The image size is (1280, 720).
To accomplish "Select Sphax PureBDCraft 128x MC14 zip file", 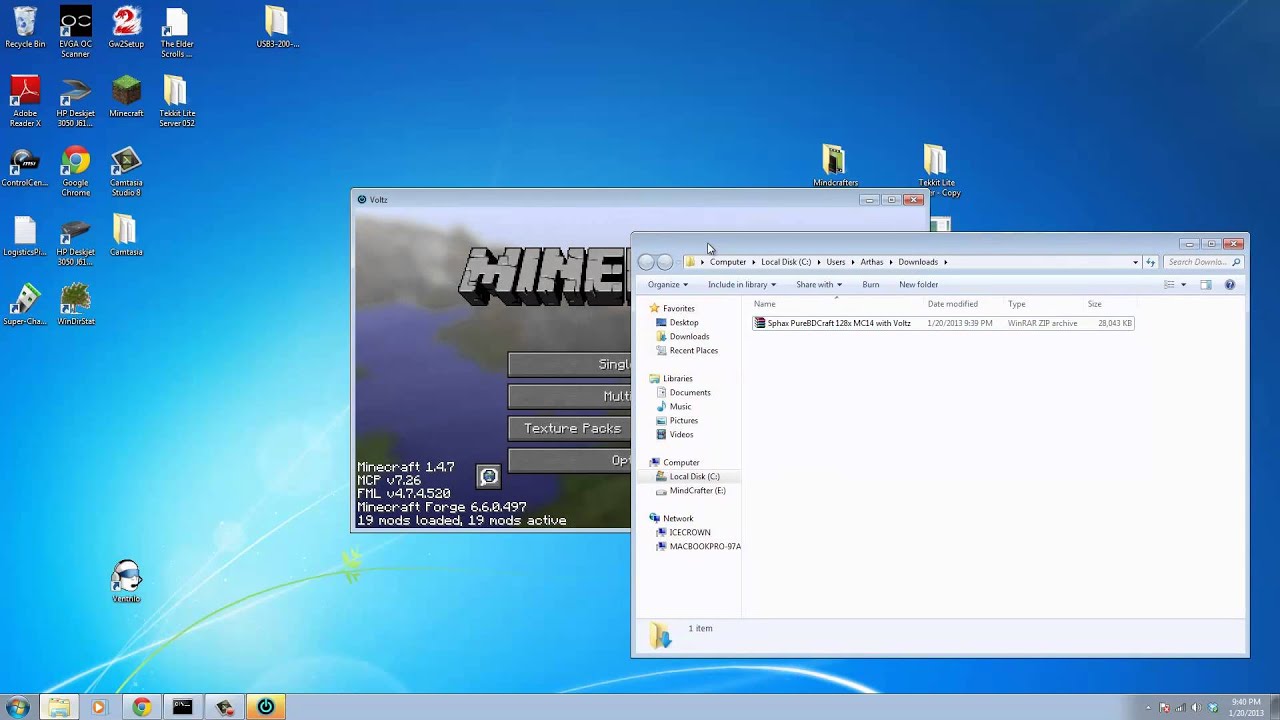I will tap(943, 323).
